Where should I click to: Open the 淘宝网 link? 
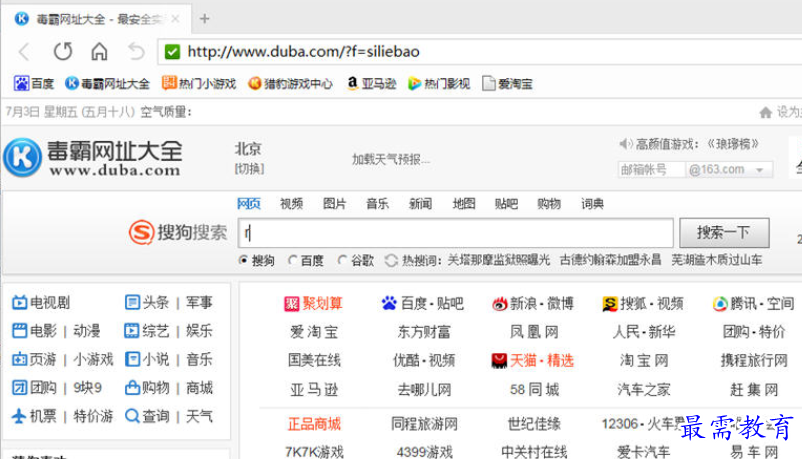pos(643,361)
